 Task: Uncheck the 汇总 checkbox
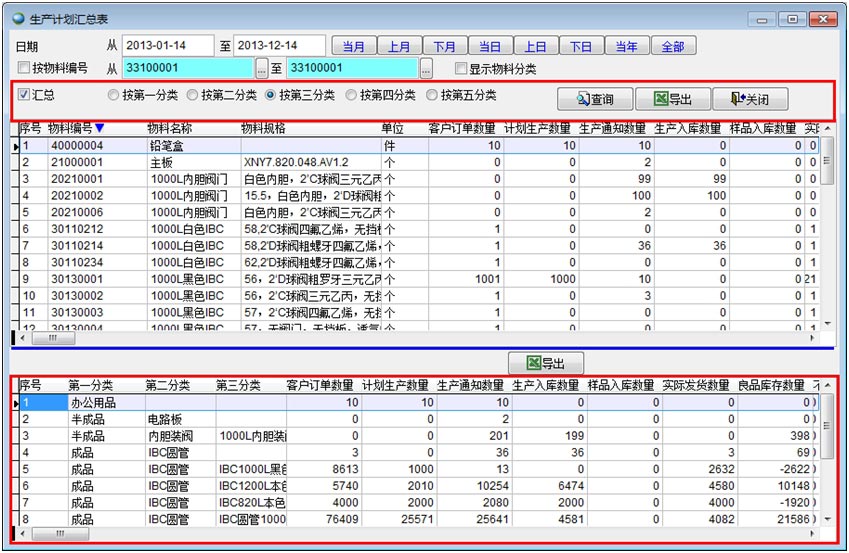pos(24,96)
